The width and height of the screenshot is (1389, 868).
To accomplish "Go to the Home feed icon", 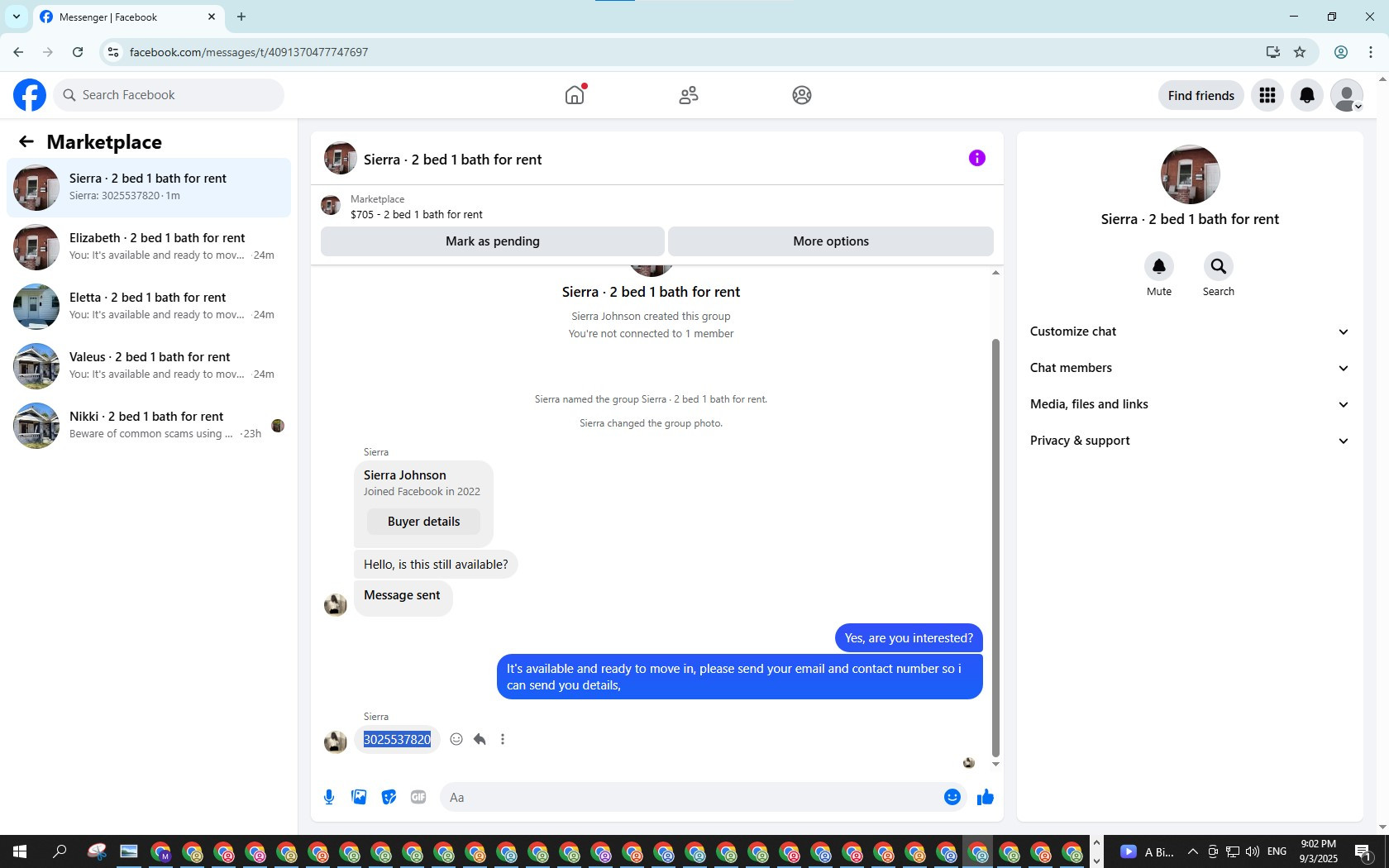I will pyautogui.click(x=575, y=95).
